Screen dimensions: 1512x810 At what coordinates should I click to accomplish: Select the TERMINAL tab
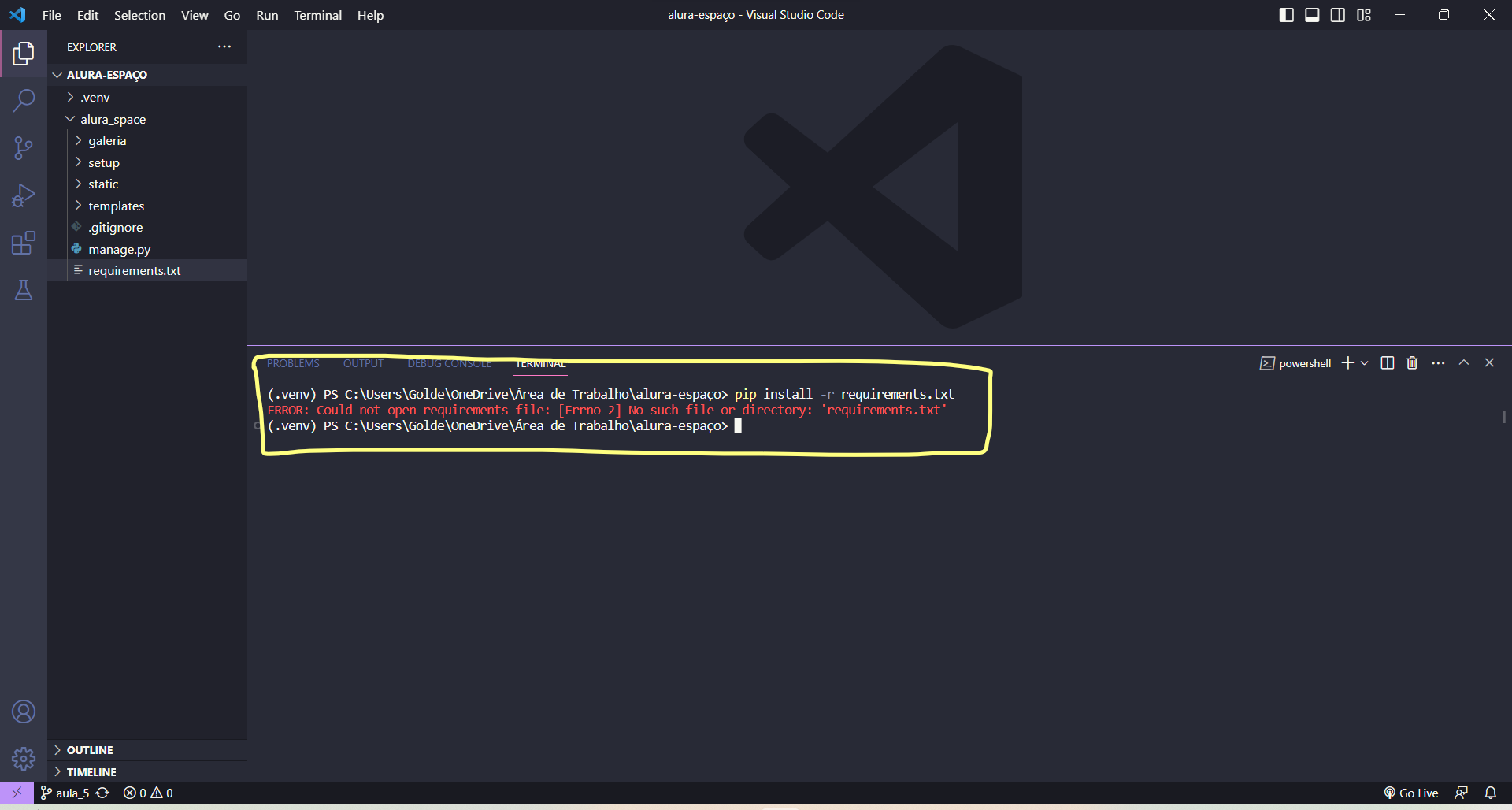pyautogui.click(x=540, y=363)
